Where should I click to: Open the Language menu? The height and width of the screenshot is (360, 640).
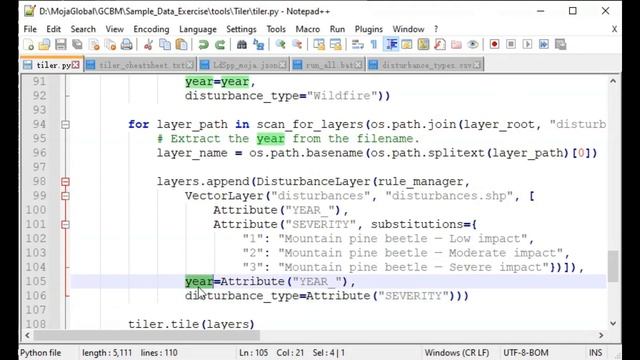pyautogui.click(x=198, y=29)
